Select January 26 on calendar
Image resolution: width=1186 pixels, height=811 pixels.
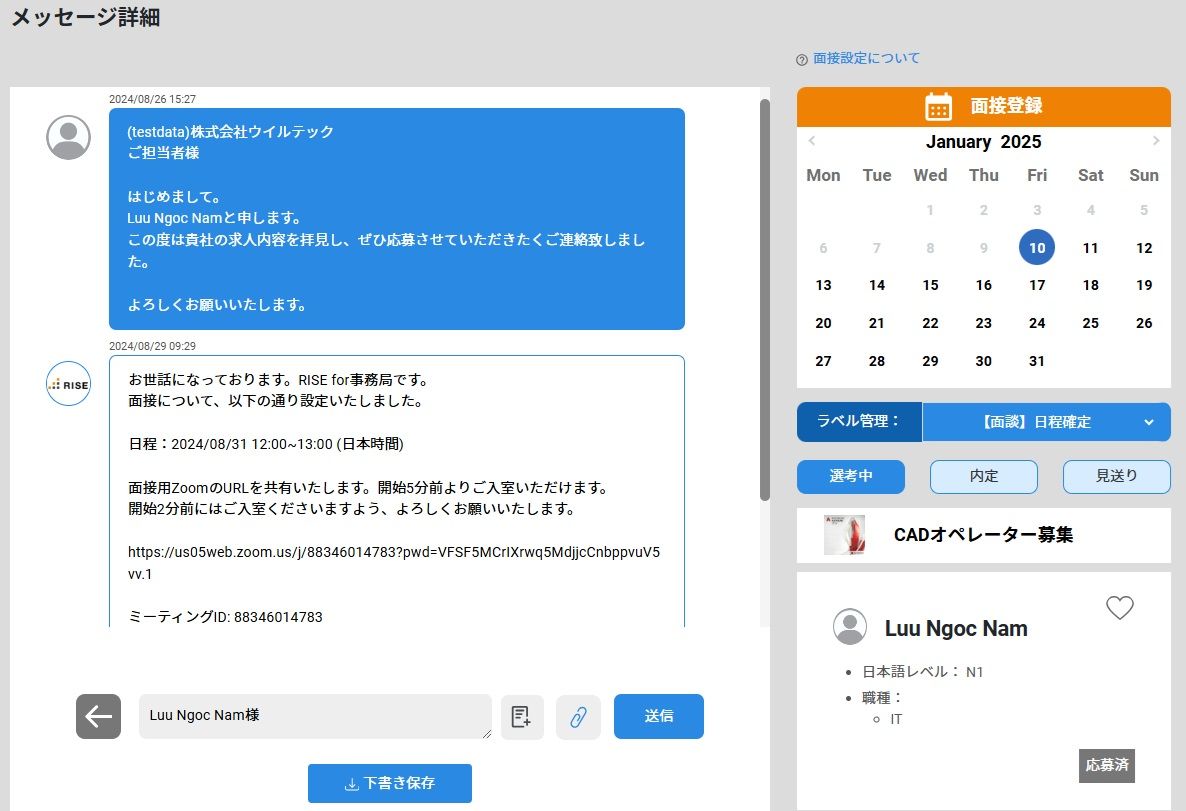(1144, 323)
